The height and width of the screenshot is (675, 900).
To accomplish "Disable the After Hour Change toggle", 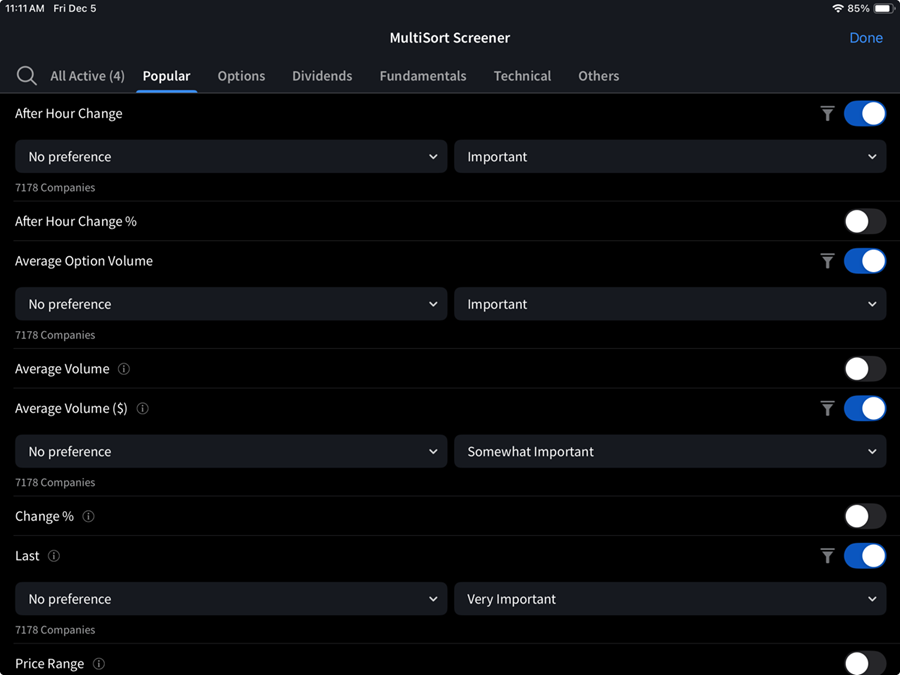I will click(x=864, y=113).
